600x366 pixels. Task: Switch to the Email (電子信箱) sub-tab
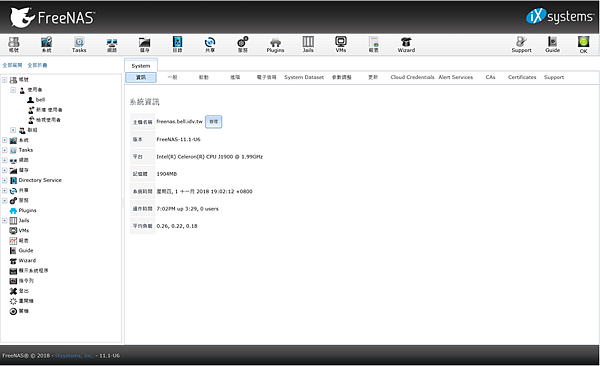266,77
